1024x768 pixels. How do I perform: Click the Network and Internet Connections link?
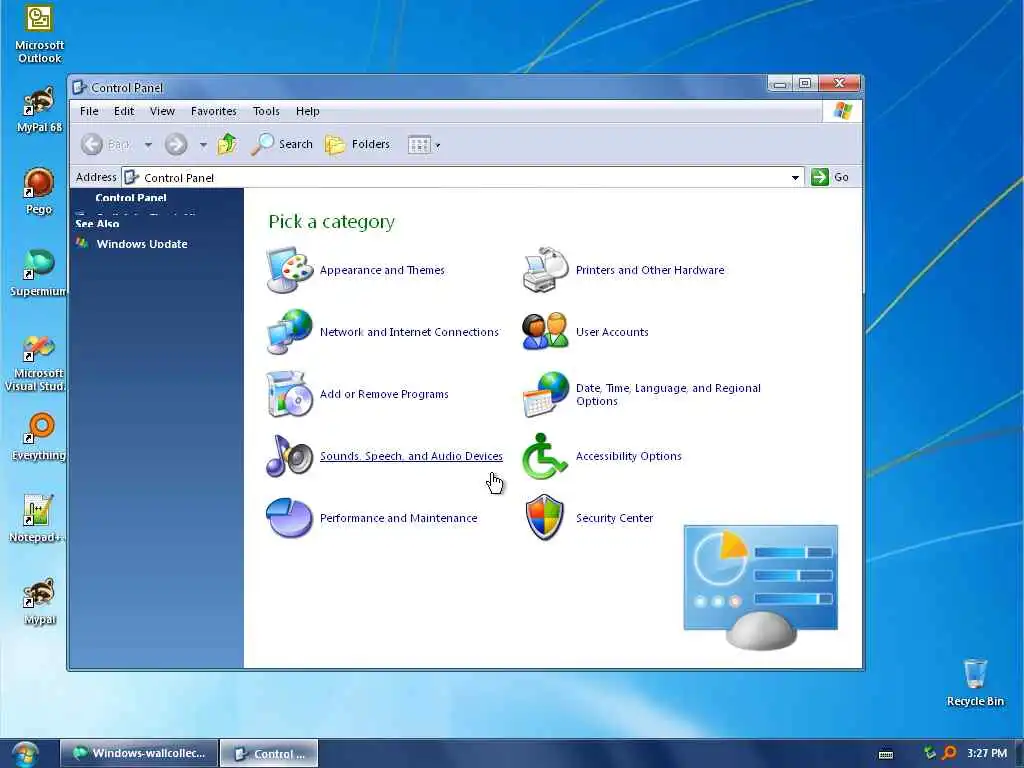tap(409, 332)
